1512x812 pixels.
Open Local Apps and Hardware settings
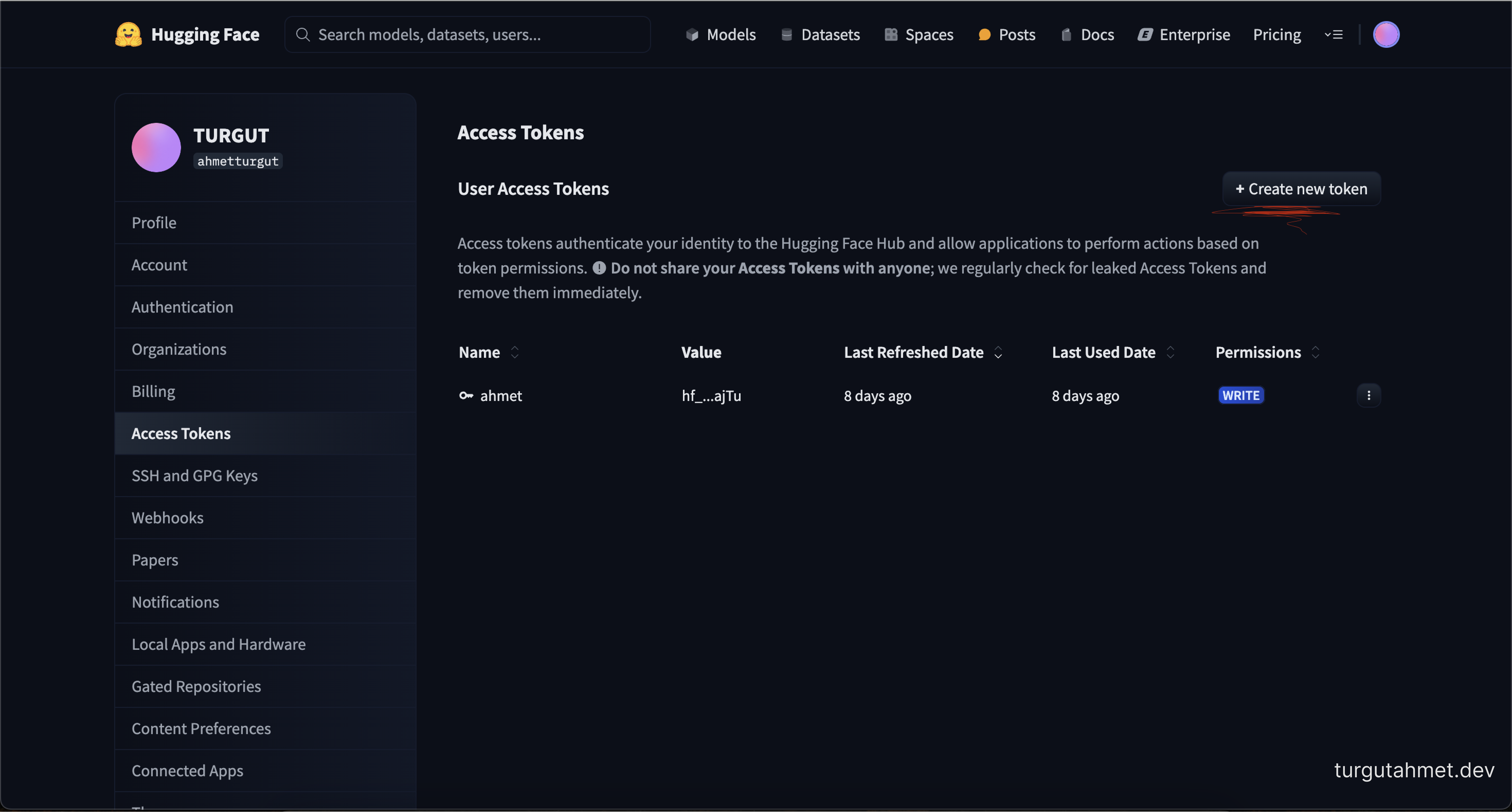point(265,645)
